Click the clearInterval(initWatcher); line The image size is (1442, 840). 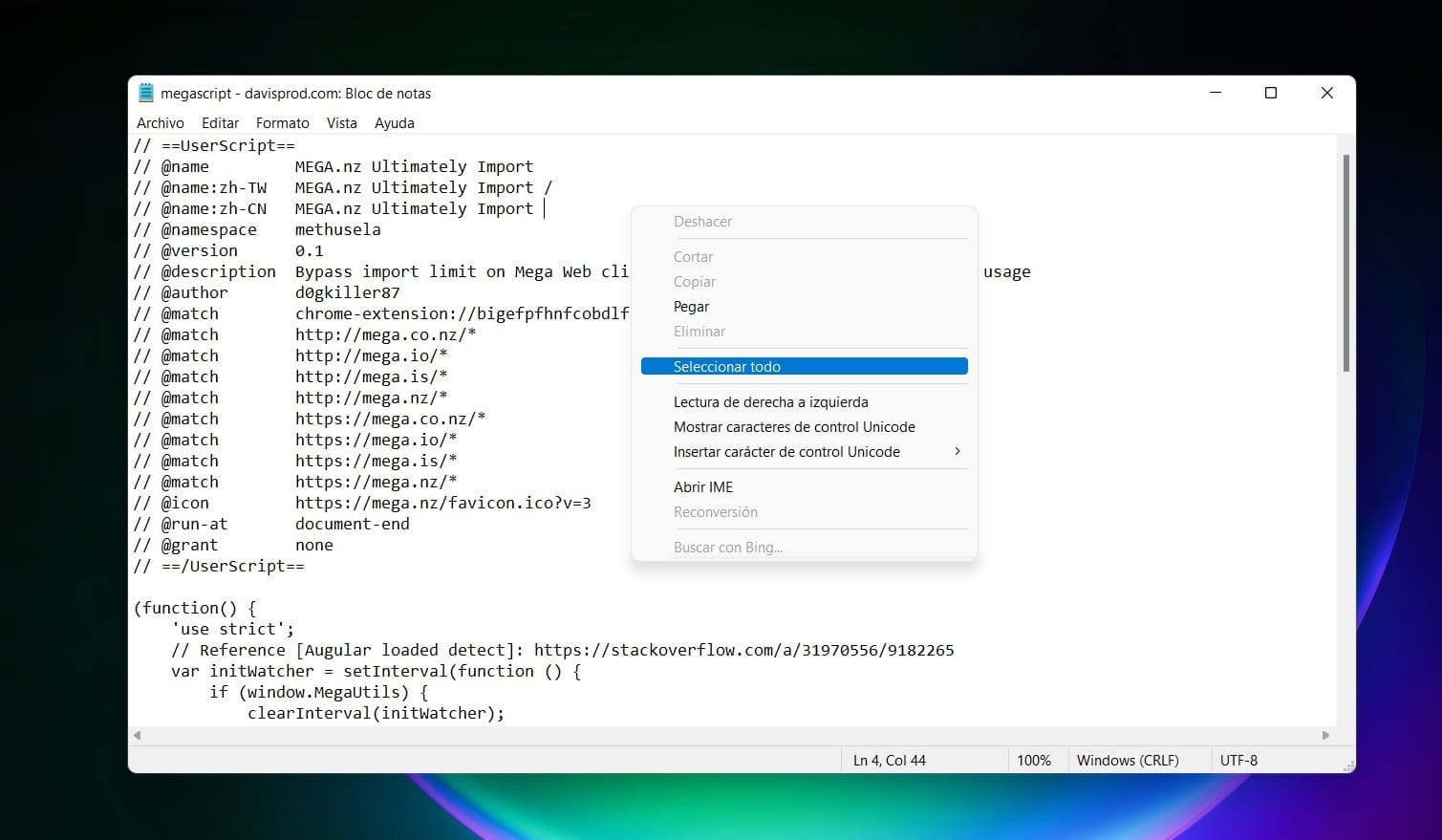tap(377, 714)
